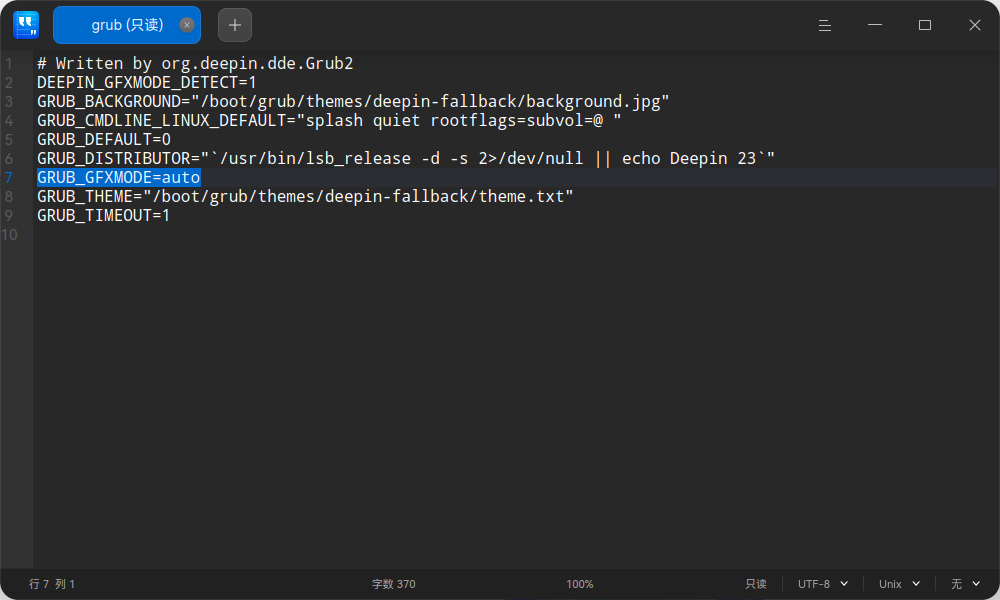
Task: Place cursor in the GRUB_TIMEOUT=1 line
Action: 103,216
